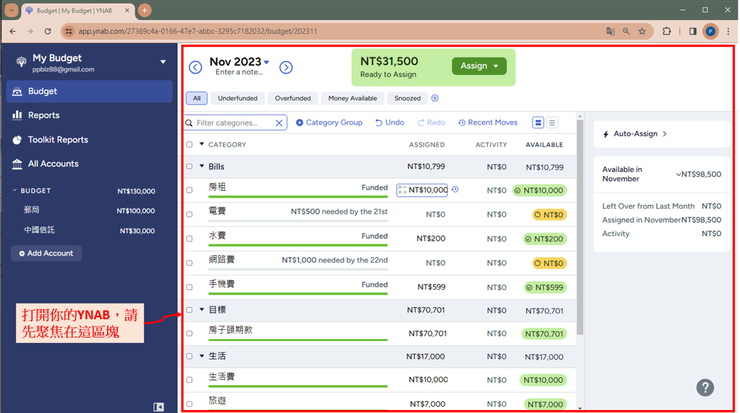Click 水費 available NT$200 pill
The image size is (740, 413).
[x=545, y=239]
